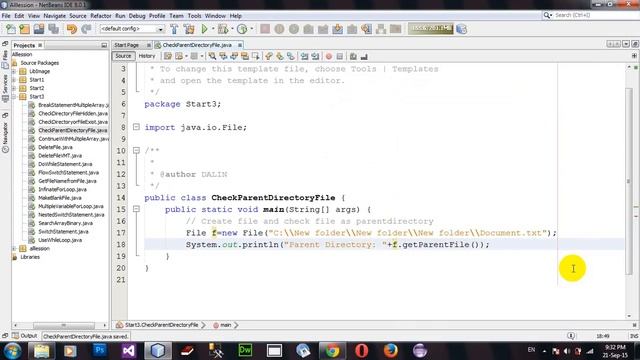Image resolution: width=640 pixels, height=360 pixels.
Task: Open the Window menu
Action: [215, 16]
